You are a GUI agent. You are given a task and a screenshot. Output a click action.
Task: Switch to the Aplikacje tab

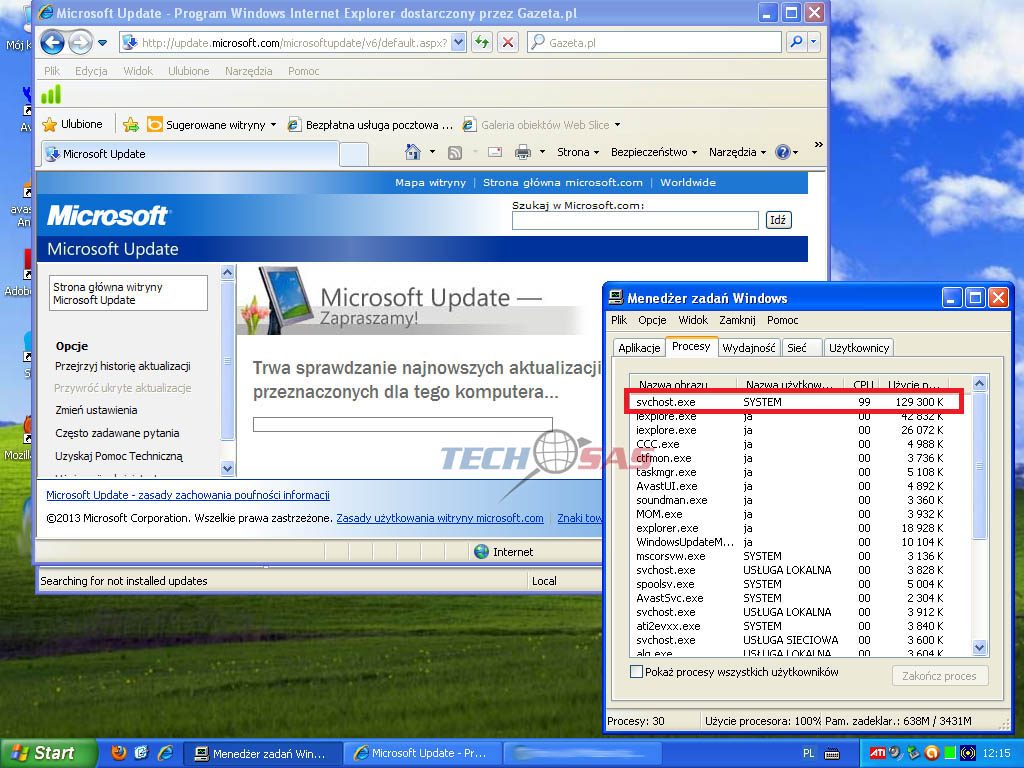tap(639, 348)
